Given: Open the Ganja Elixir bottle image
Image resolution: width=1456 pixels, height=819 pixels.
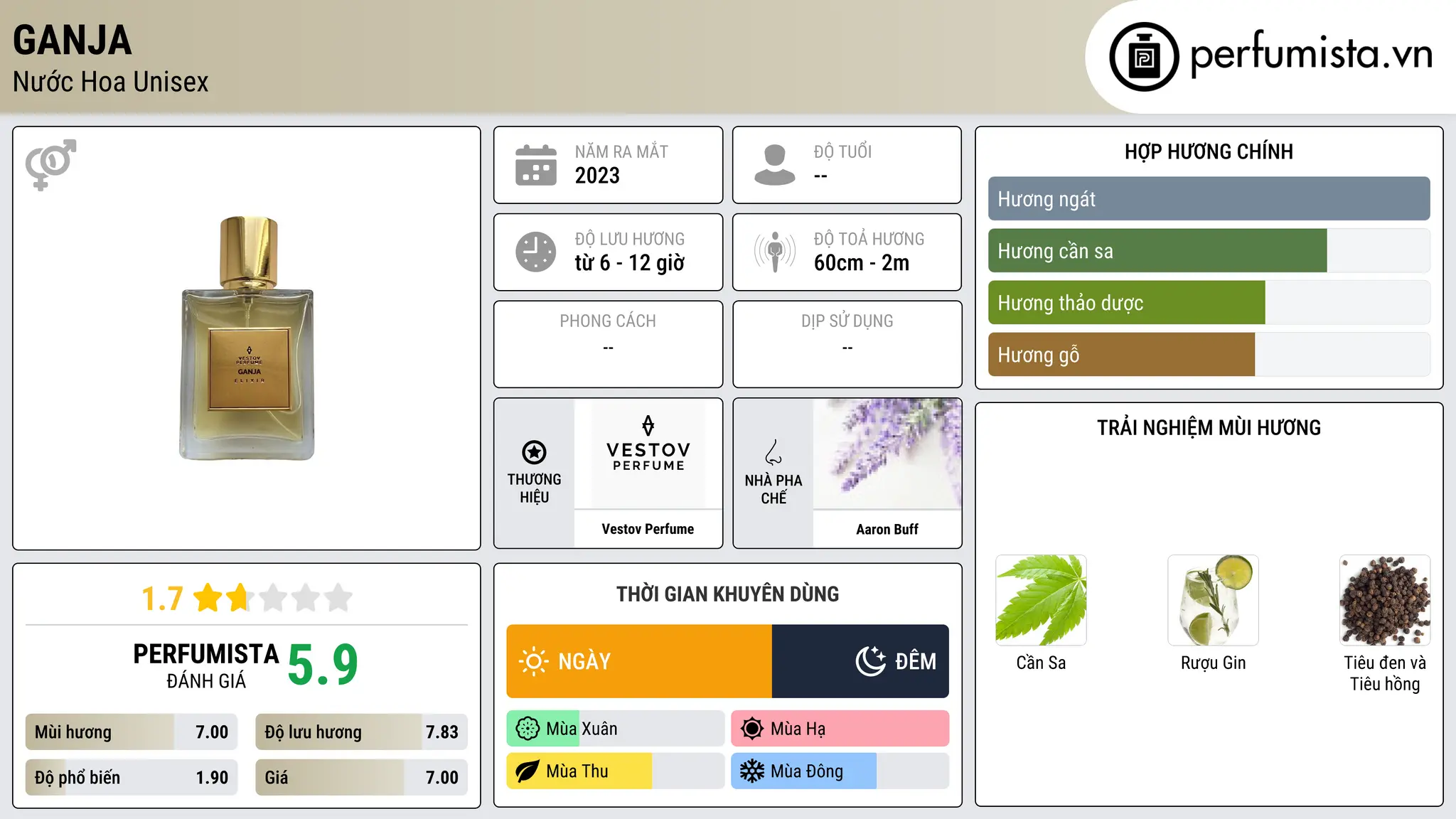Looking at the screenshot, I should 247,338.
